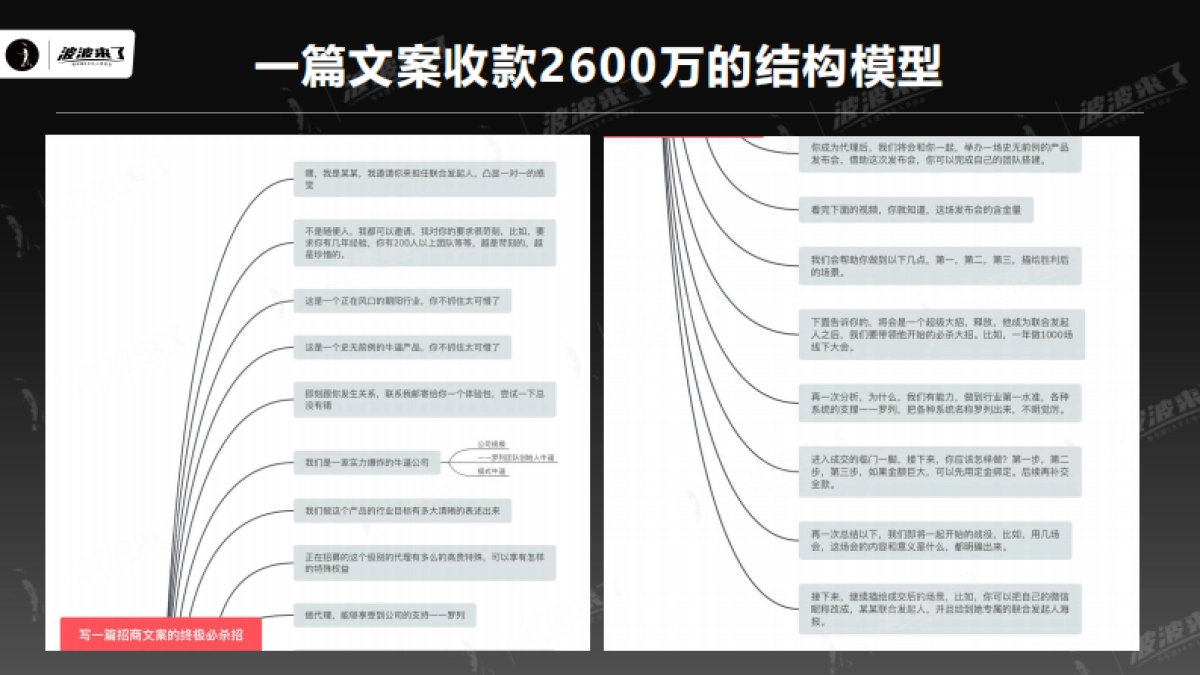Click the 我们是一家实力爆棚的牛逼公司 node
1200x675 pixels.
click(367, 461)
